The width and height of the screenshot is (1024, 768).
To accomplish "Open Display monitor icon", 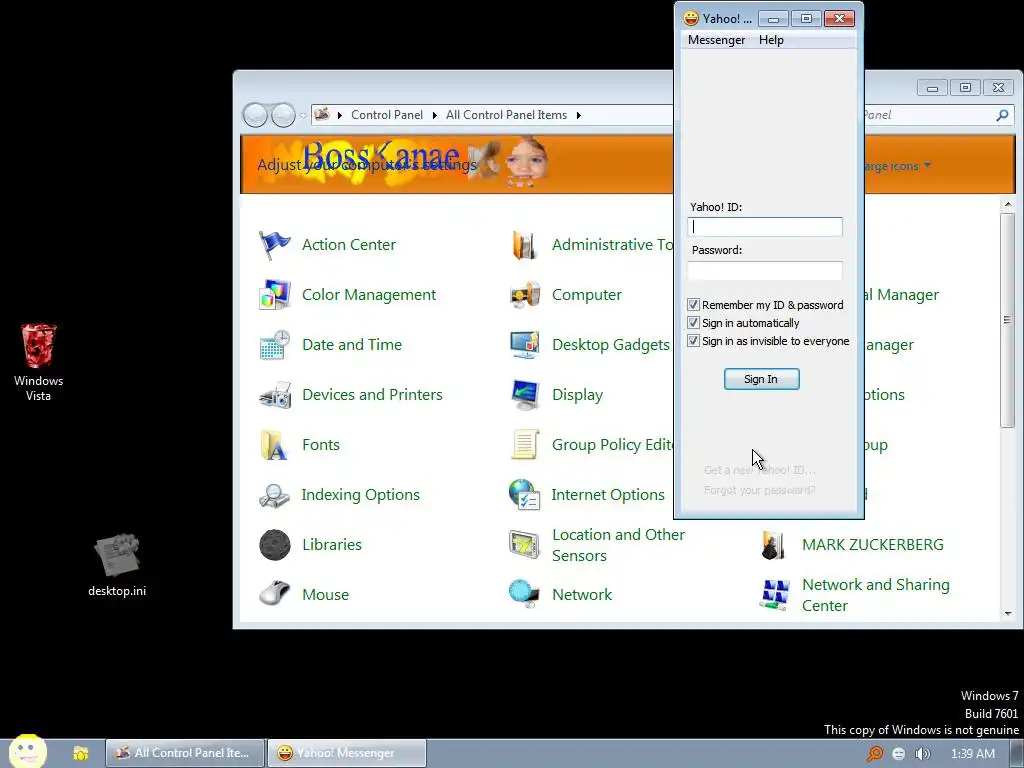I will pyautogui.click(x=524, y=395).
